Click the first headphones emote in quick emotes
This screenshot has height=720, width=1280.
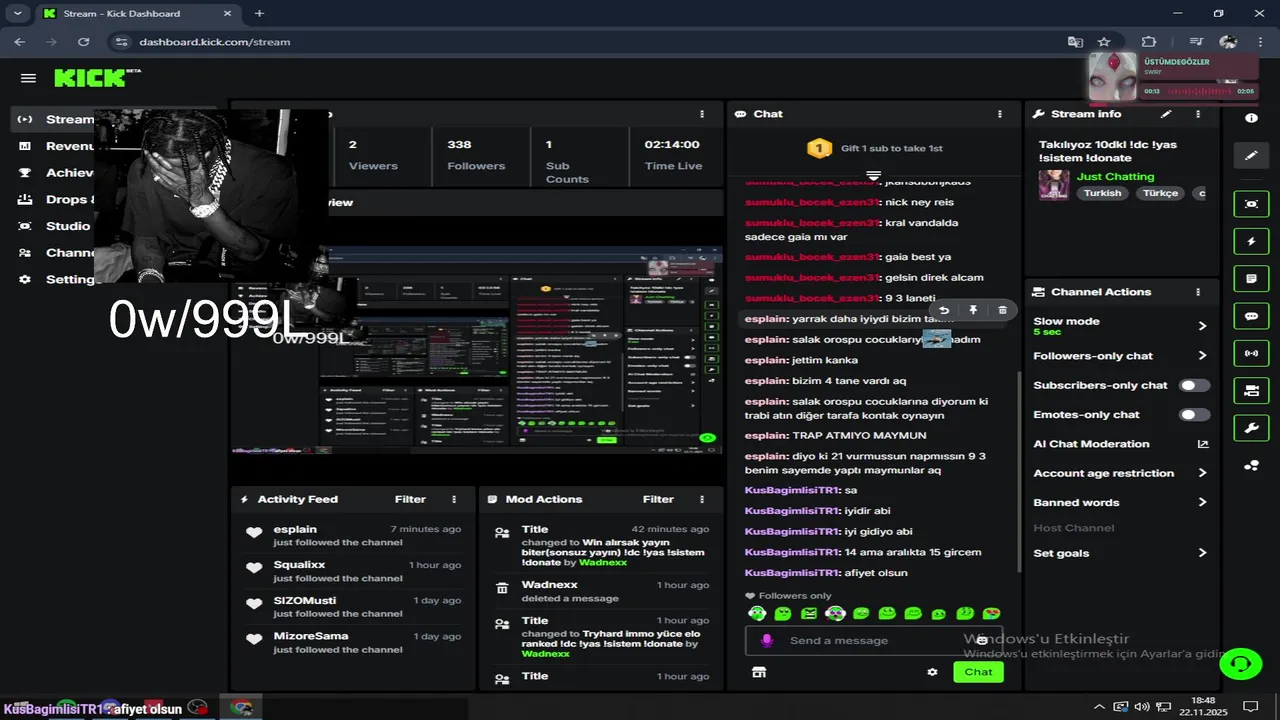757,613
